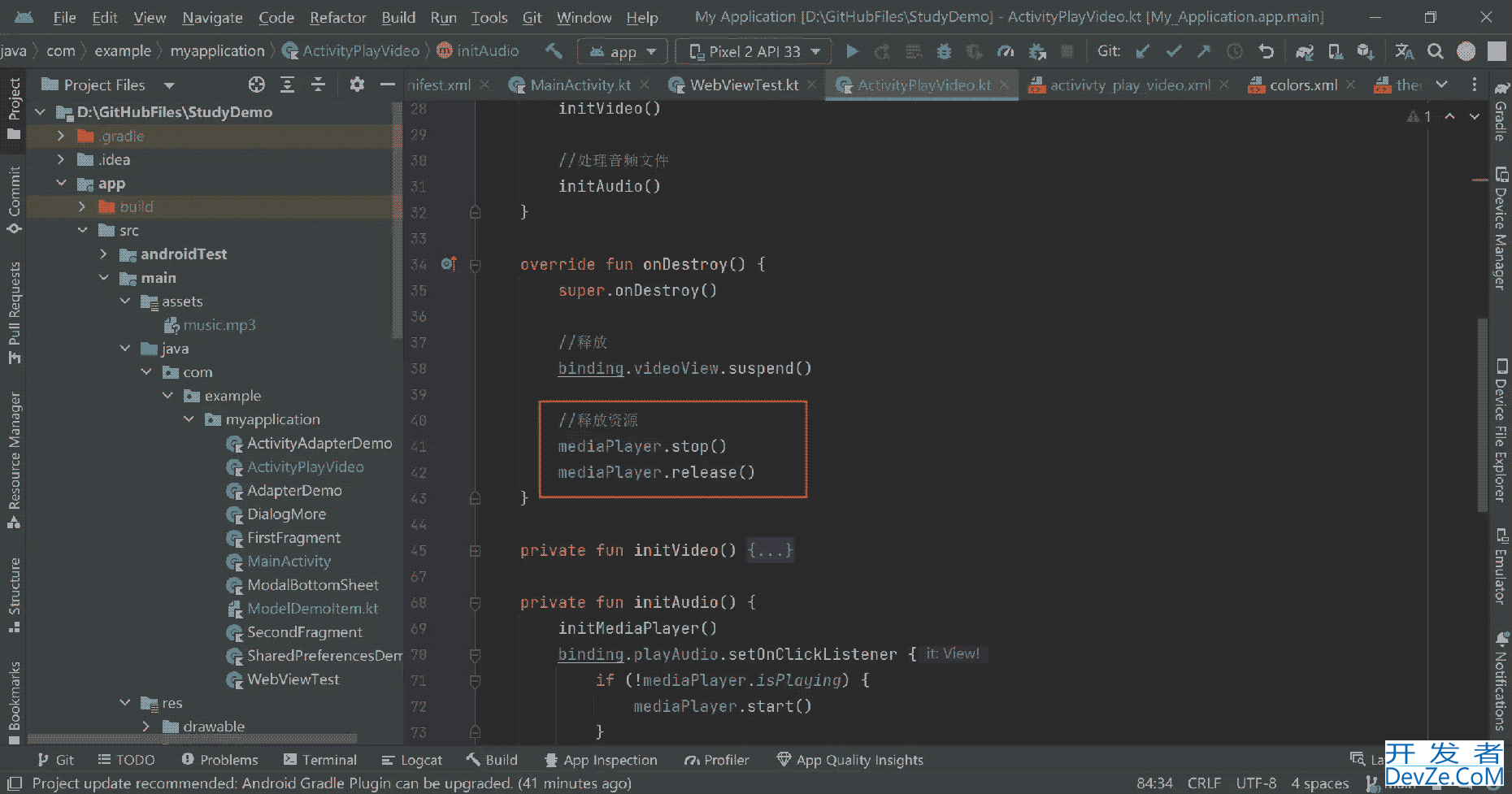This screenshot has width=1512, height=794.
Task: Select music.mp3 in the assets folder
Action: point(219,325)
